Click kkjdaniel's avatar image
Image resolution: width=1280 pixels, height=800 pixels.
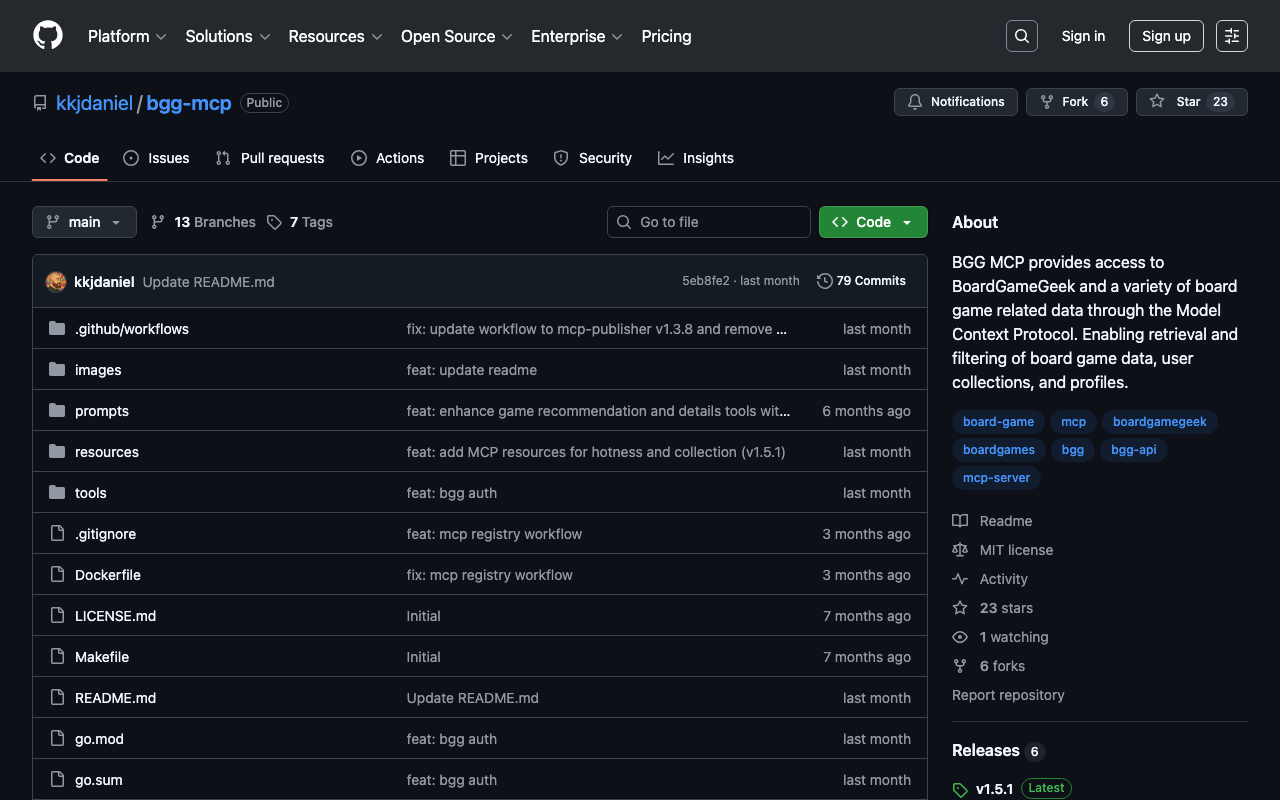[56, 282]
